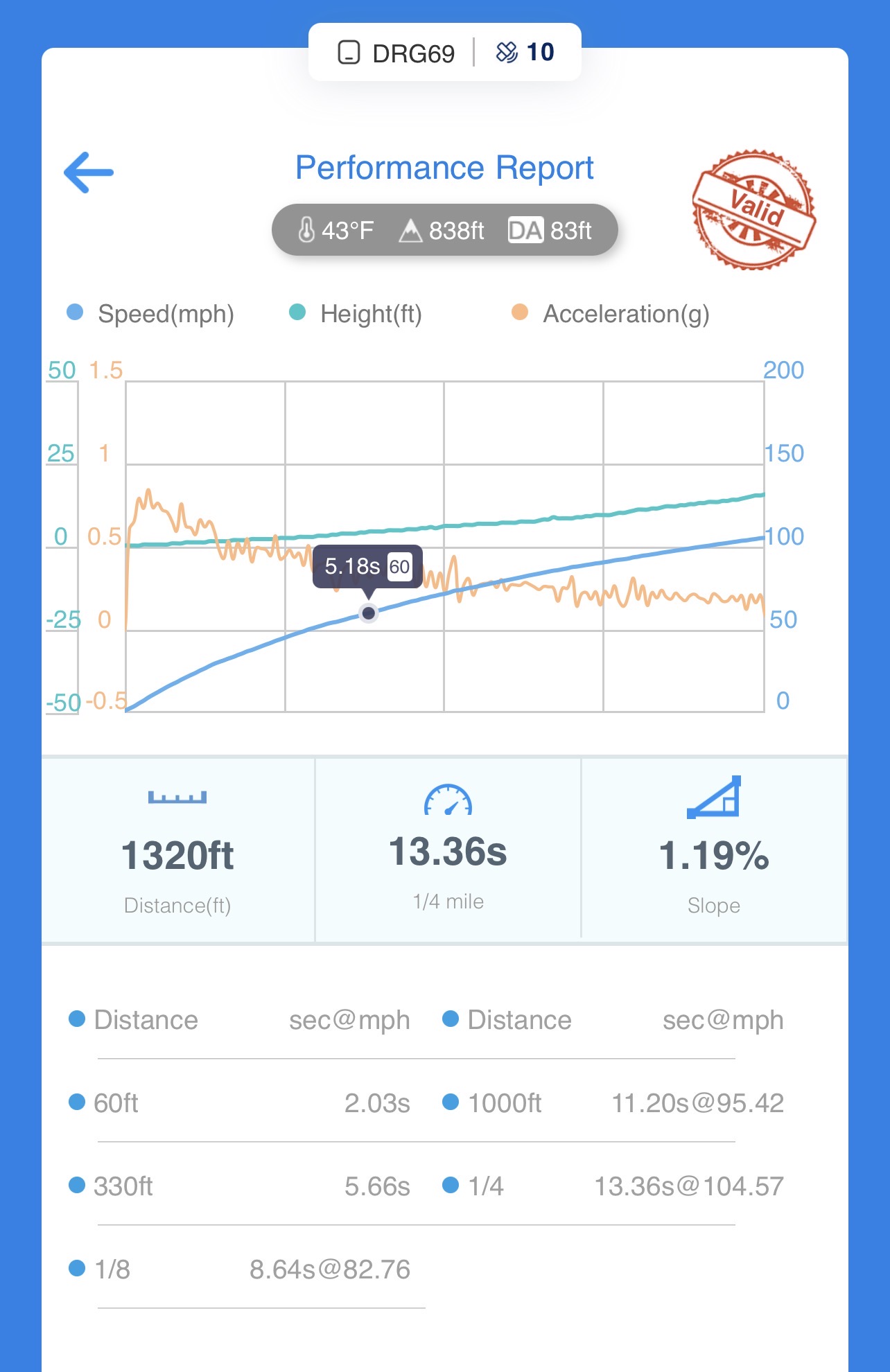The image size is (890, 1372).
Task: Select the 1/8 mile split row
Action: coord(239,1269)
